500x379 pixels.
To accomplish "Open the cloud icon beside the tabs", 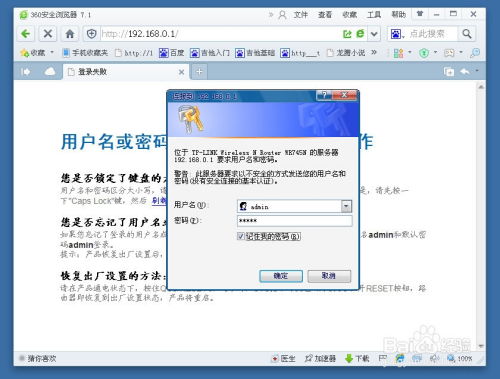I will point(50,72).
